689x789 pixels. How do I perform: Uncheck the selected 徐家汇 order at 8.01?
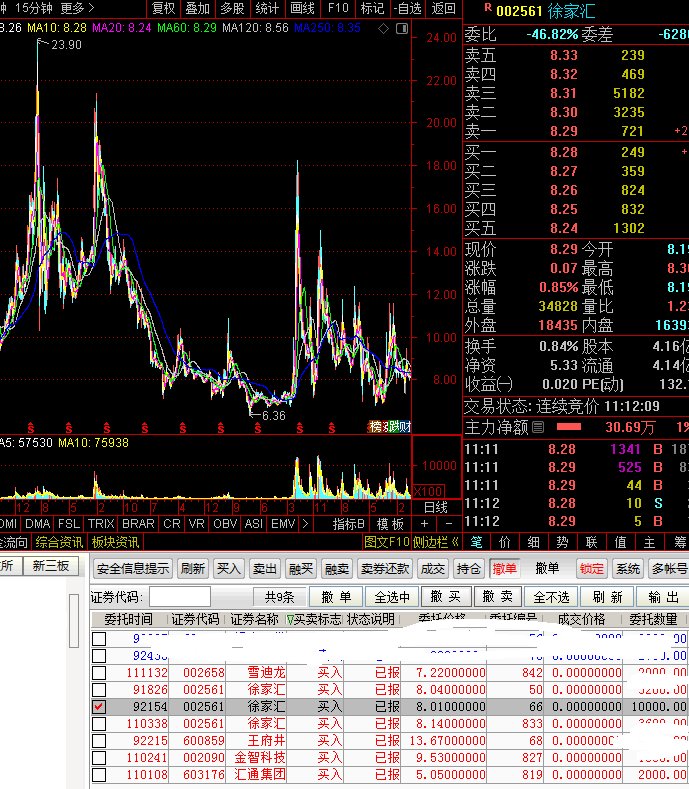click(x=99, y=707)
